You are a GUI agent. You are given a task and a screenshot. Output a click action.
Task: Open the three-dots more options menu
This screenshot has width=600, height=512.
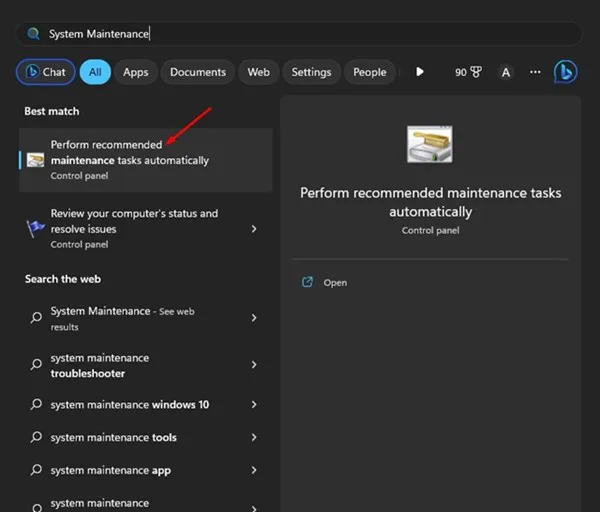click(x=535, y=72)
